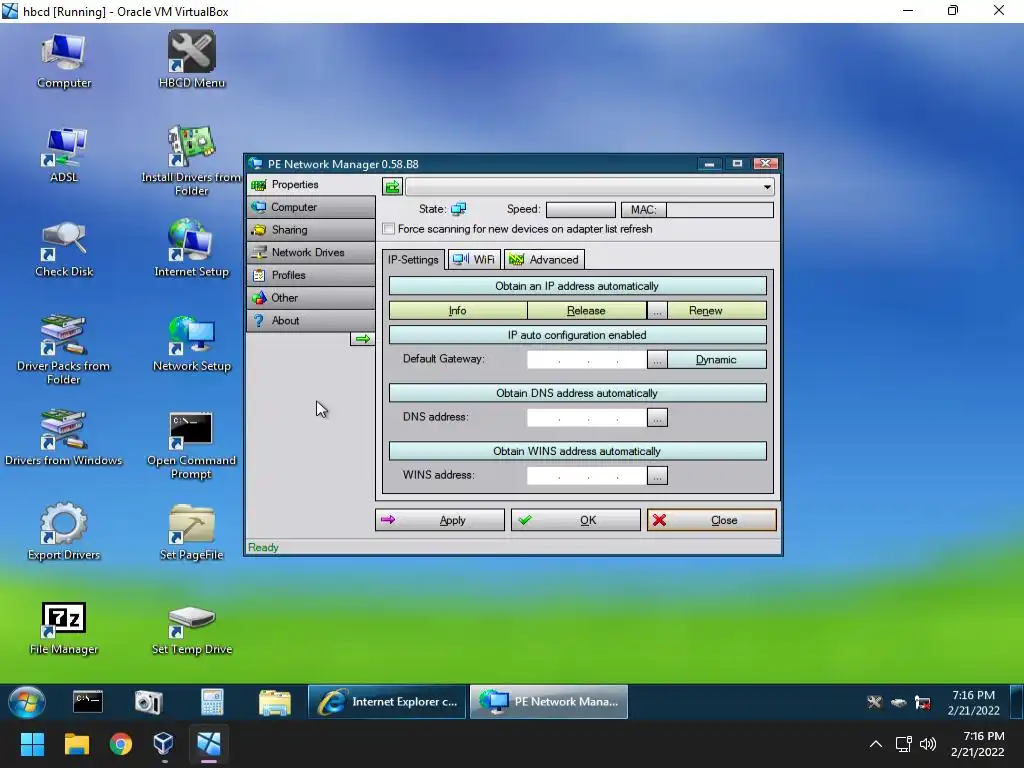
Task: Open file explorer in guest taskbar
Action: [x=275, y=702]
